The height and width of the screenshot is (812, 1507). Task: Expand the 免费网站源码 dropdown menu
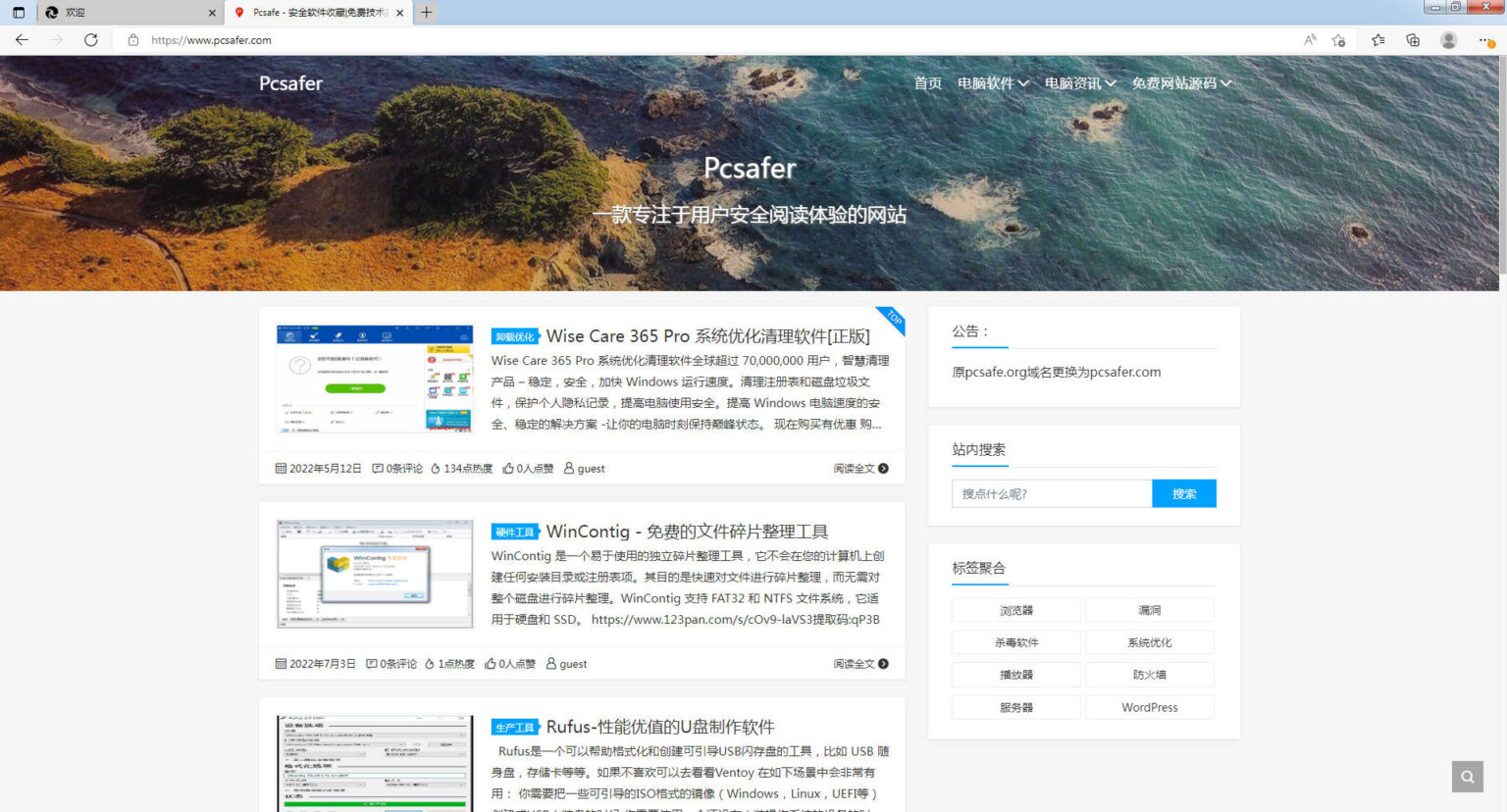(1181, 83)
